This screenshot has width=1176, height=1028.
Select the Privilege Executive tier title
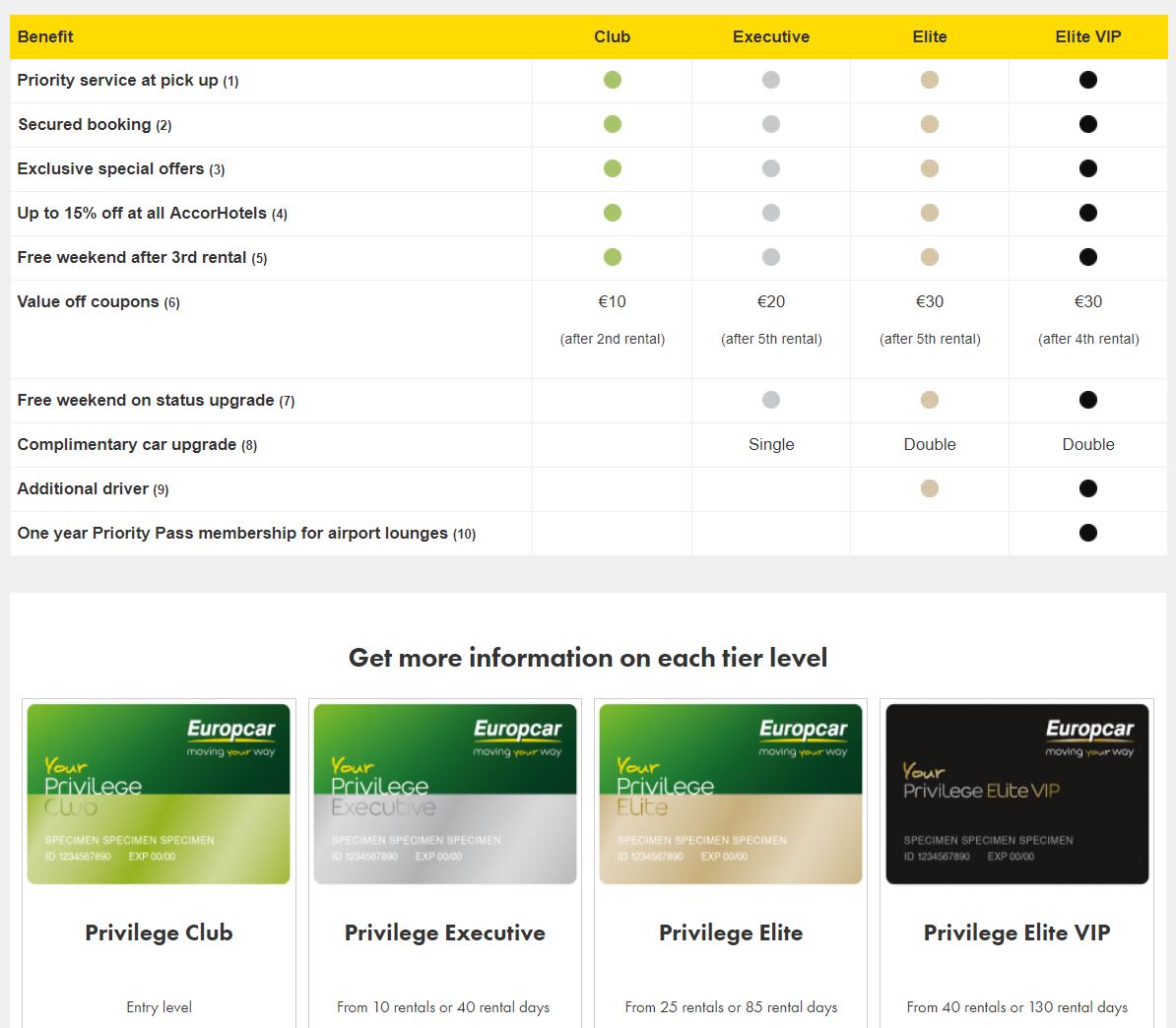coord(445,932)
